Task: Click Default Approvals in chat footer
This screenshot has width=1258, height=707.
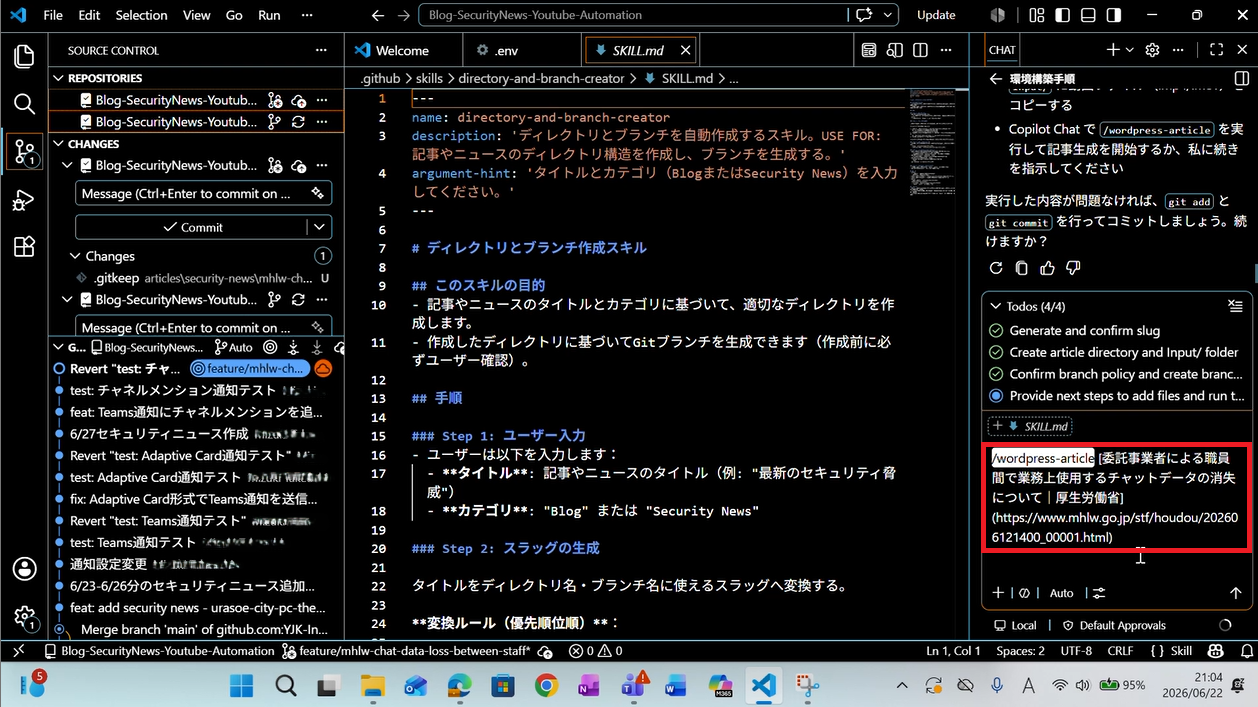Action: point(1113,625)
